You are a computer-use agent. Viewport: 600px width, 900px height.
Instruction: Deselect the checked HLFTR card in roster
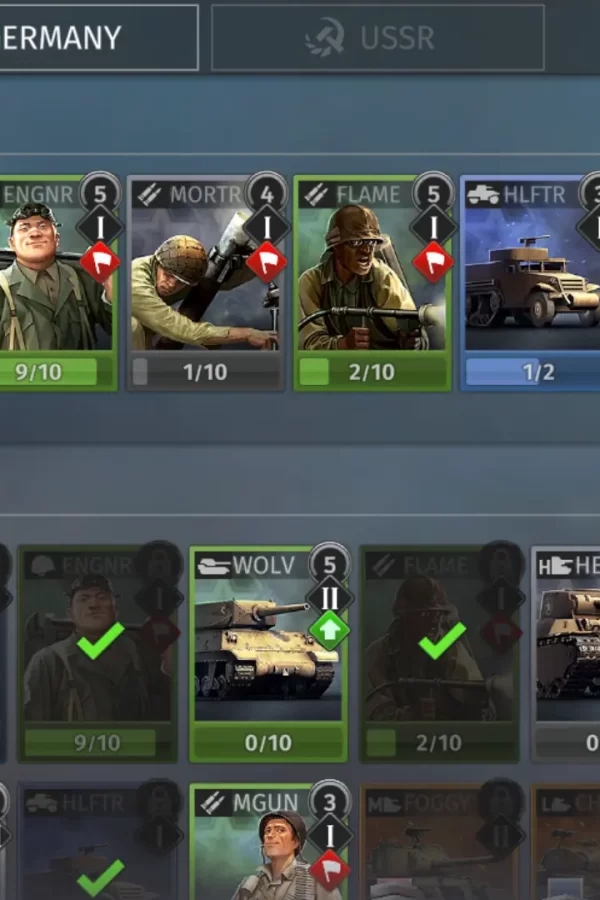tap(98, 843)
